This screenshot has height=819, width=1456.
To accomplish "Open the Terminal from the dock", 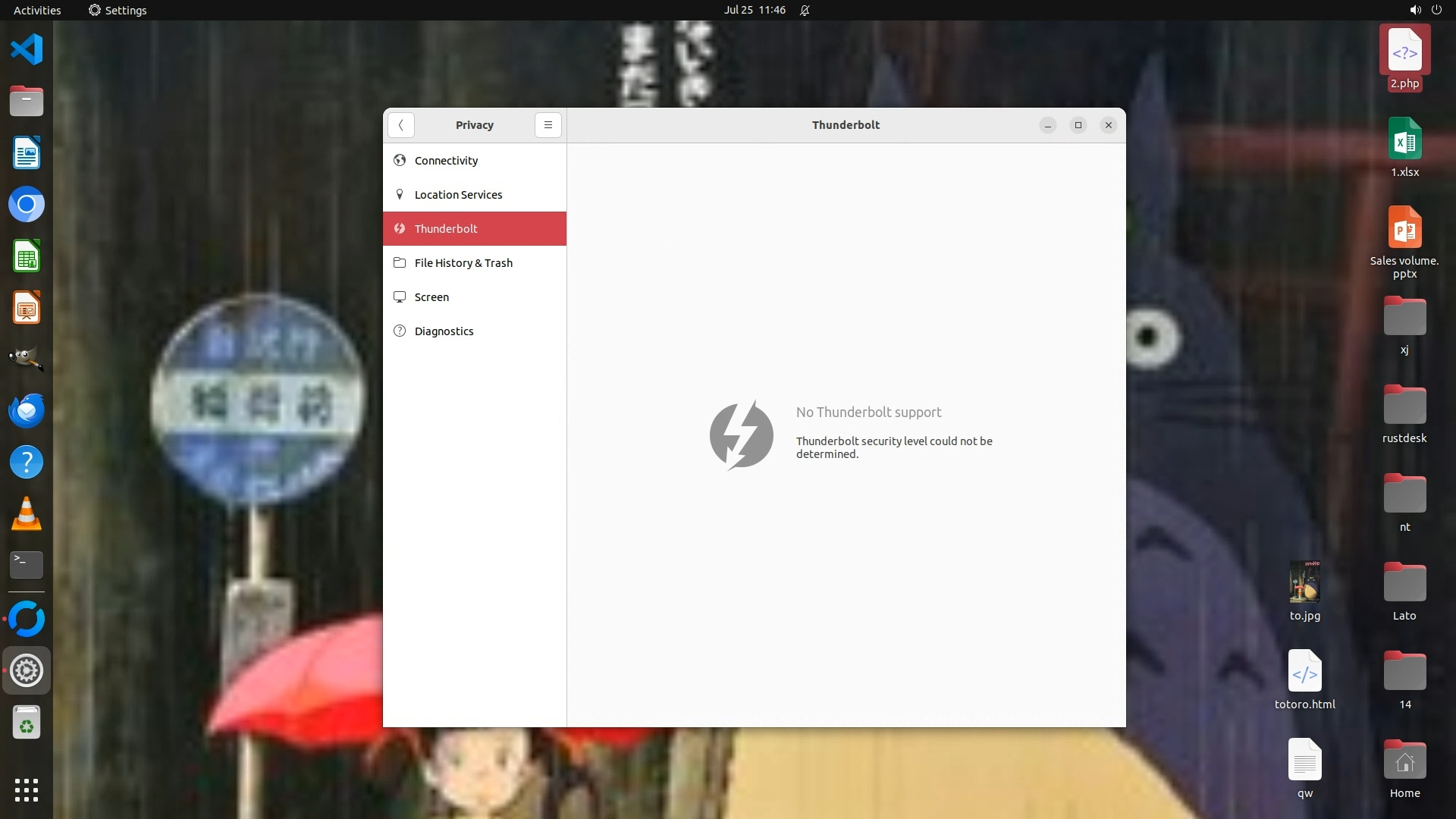I will pyautogui.click(x=27, y=565).
